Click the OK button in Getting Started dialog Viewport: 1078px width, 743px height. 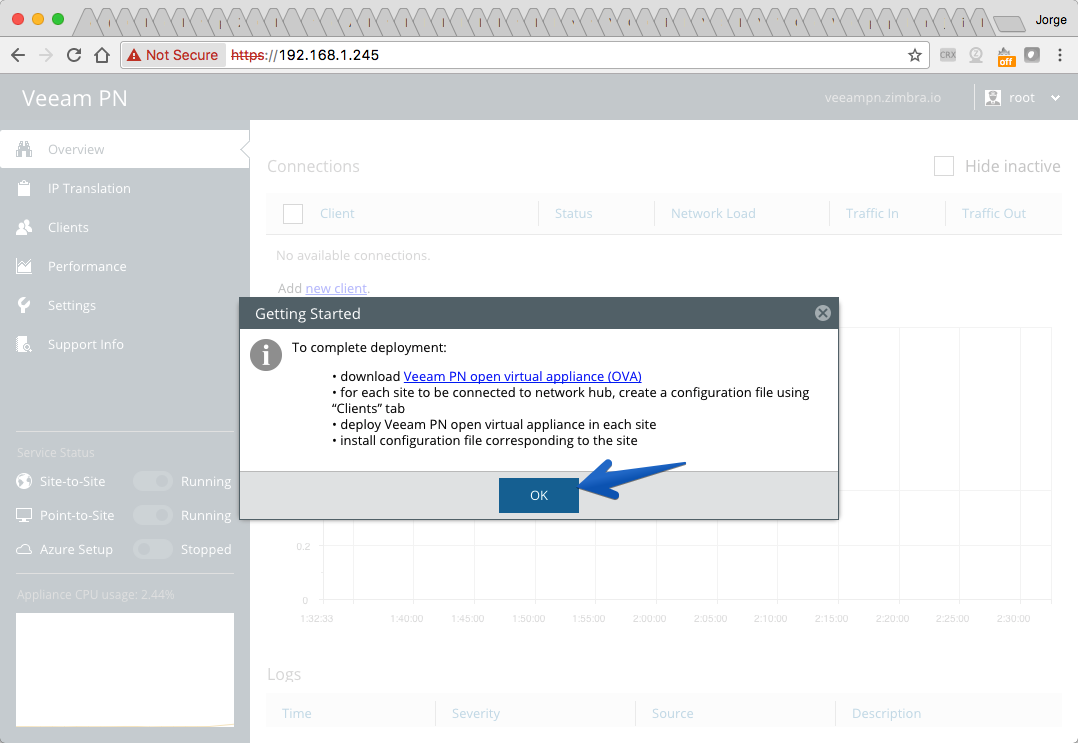538,495
